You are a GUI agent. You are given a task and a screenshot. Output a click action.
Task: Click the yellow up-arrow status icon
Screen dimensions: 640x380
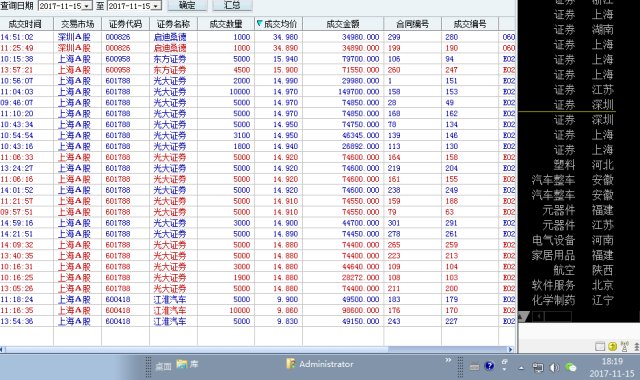pos(612,347)
